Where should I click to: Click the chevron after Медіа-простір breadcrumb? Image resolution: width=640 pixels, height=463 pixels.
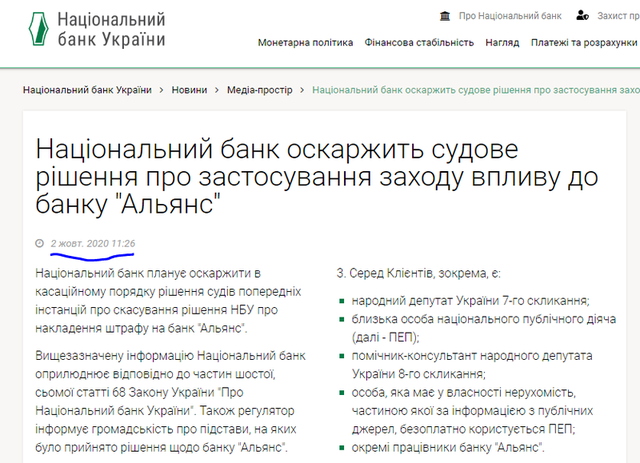point(303,90)
